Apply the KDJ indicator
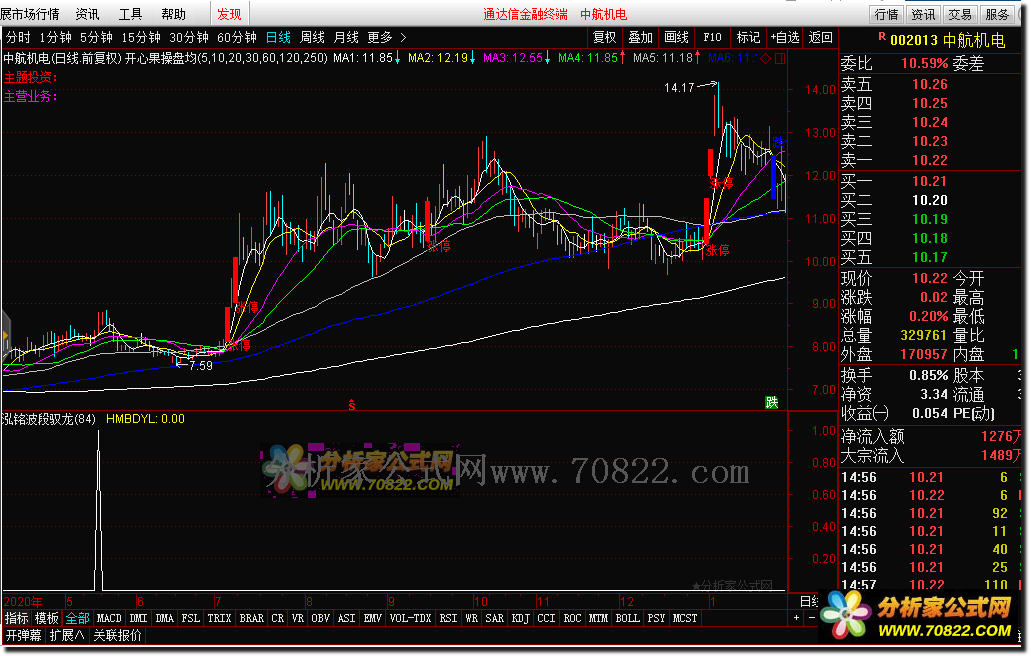 (520, 618)
